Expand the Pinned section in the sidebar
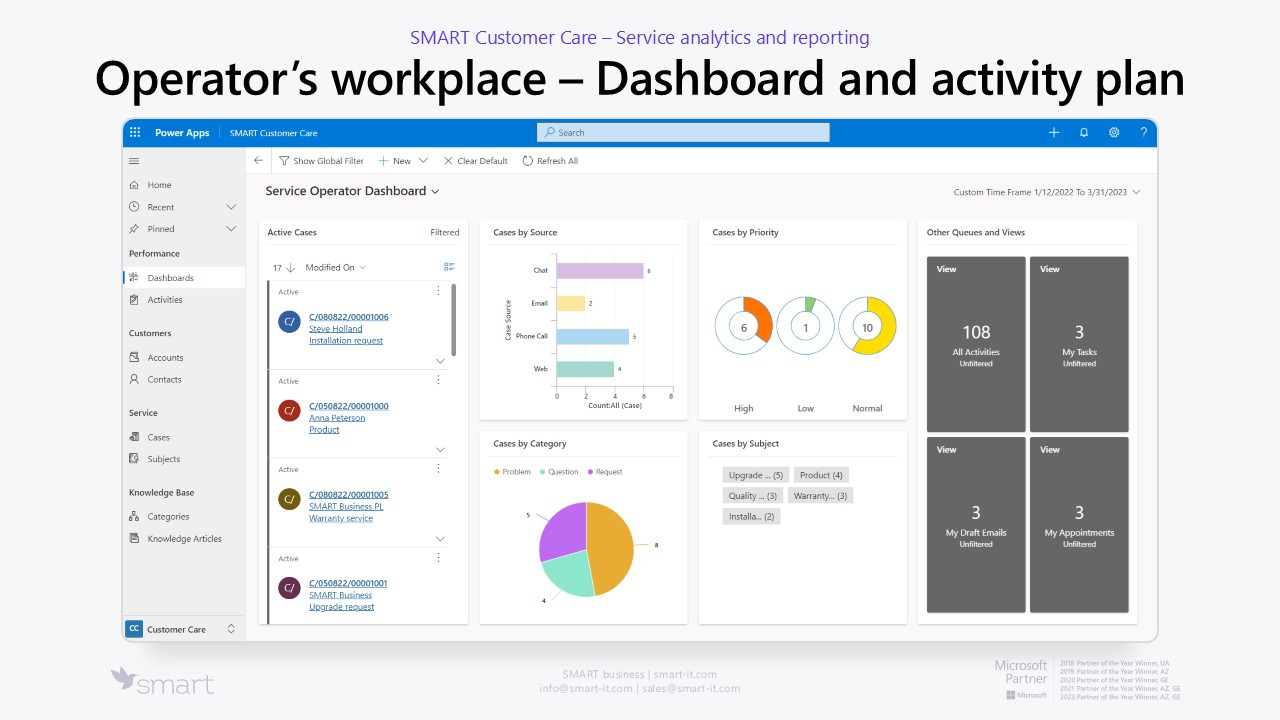The height and width of the screenshot is (720, 1280). [231, 229]
